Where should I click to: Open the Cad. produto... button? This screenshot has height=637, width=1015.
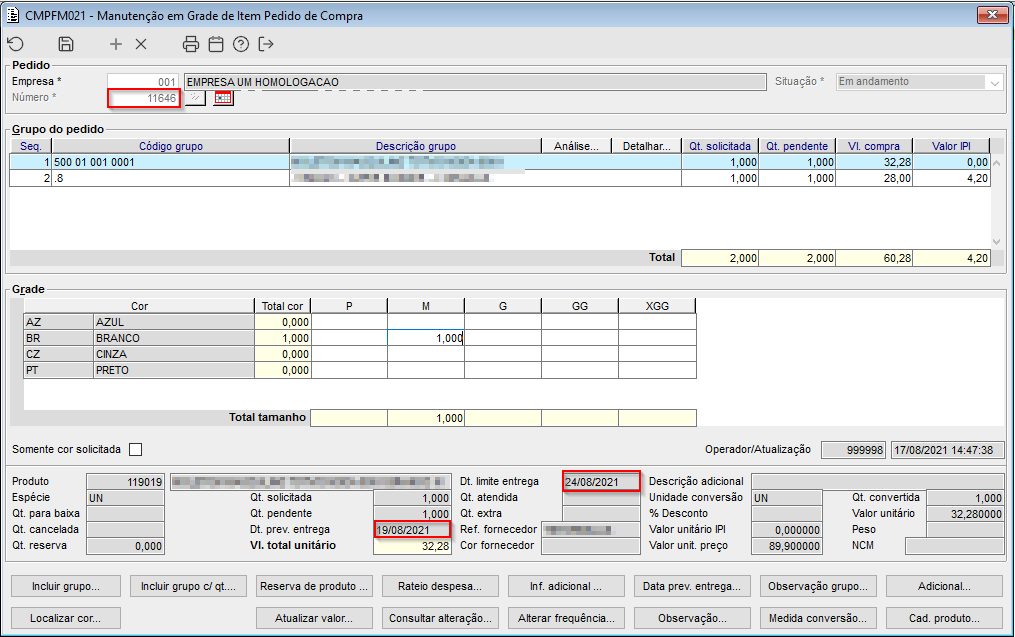point(944,618)
